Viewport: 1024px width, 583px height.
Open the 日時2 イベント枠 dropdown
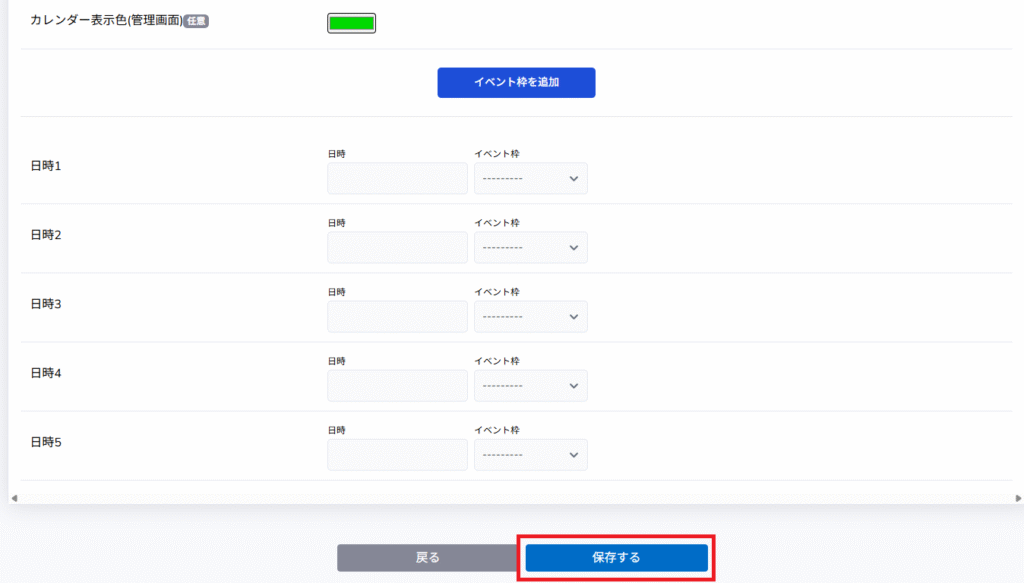point(530,247)
